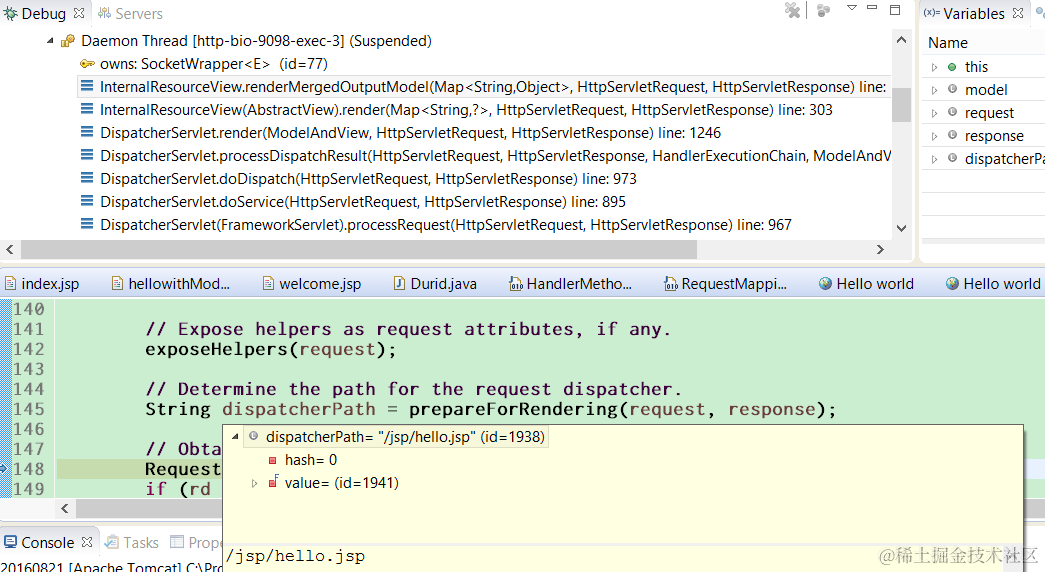Select the Daemon Thread http-bio-9098-exec-3 row
Image resolution: width=1045 pixels, height=572 pixels.
[256, 41]
